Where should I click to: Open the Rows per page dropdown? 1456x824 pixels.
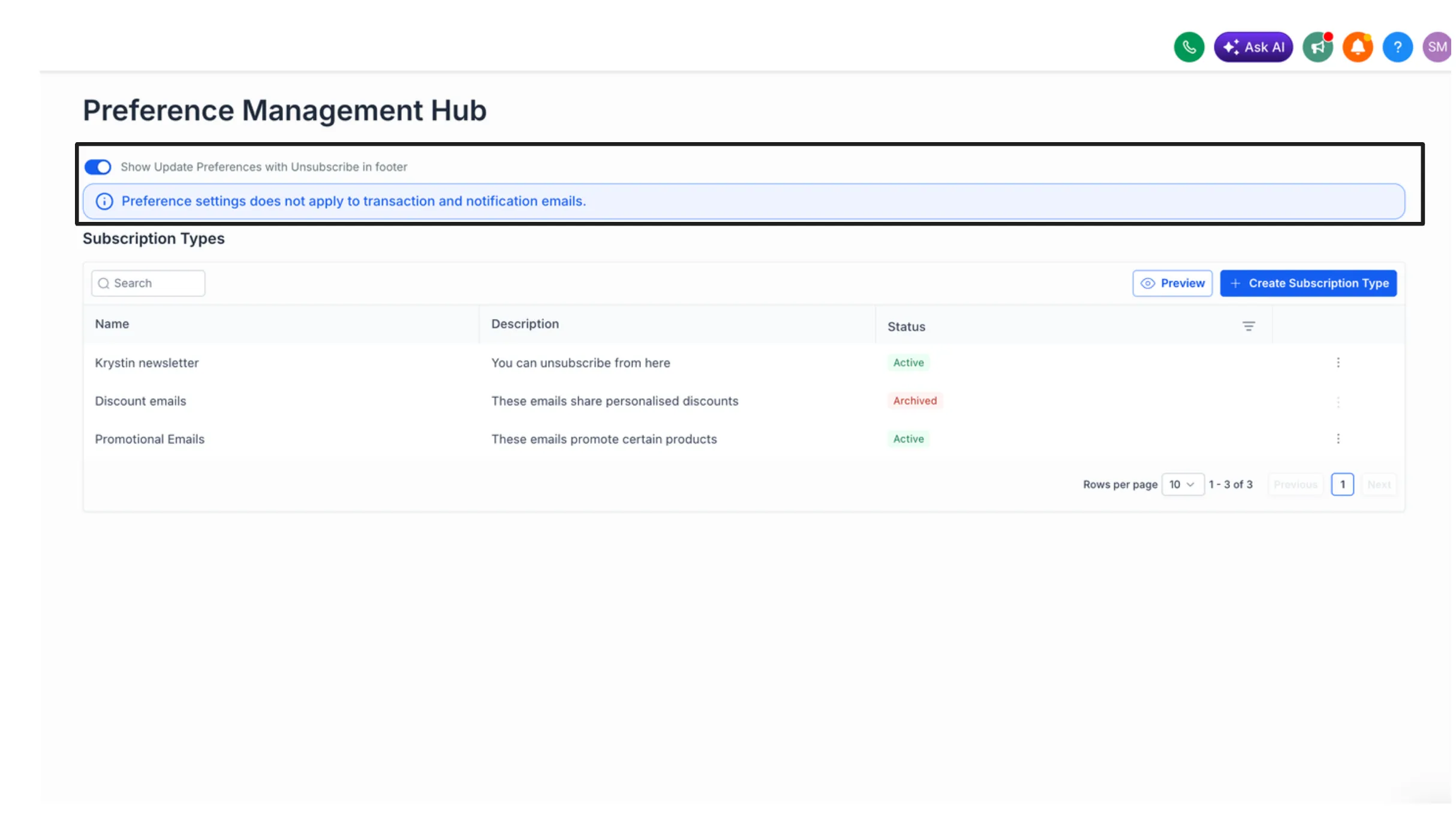tap(1183, 484)
